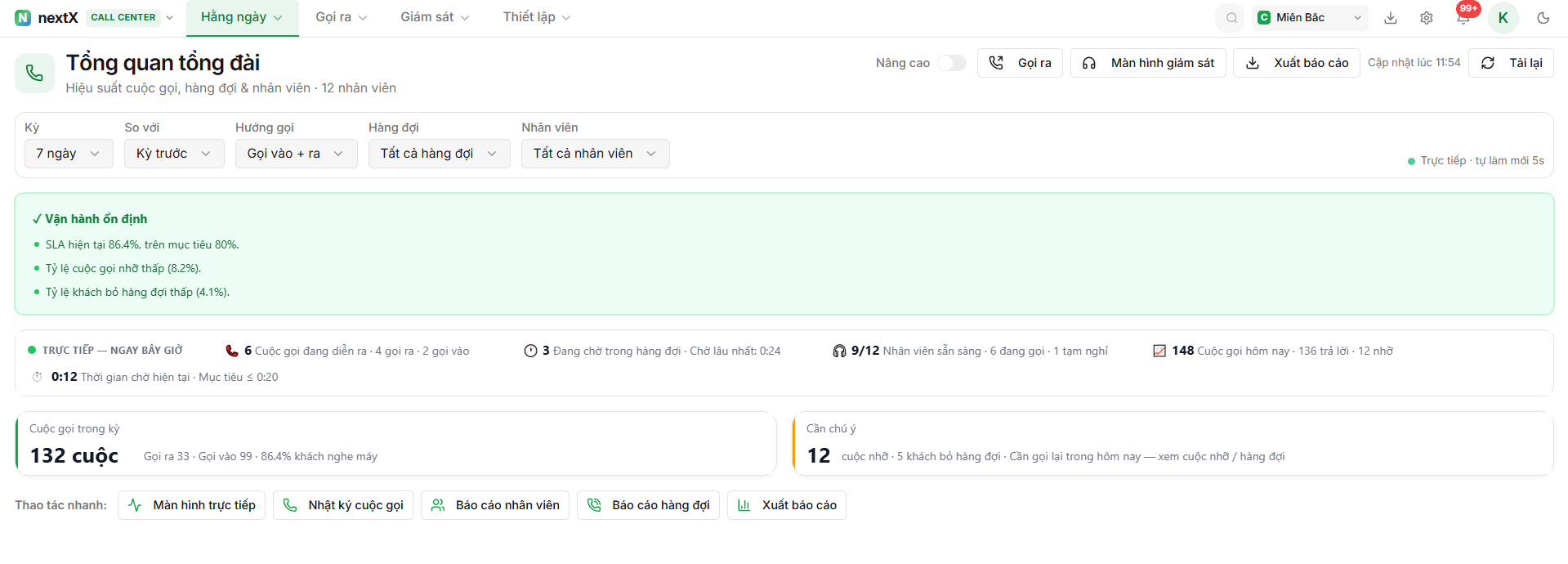Click the Cập nhật lúc 11:54 text
This screenshot has height=564, width=1568.
(x=1414, y=62)
